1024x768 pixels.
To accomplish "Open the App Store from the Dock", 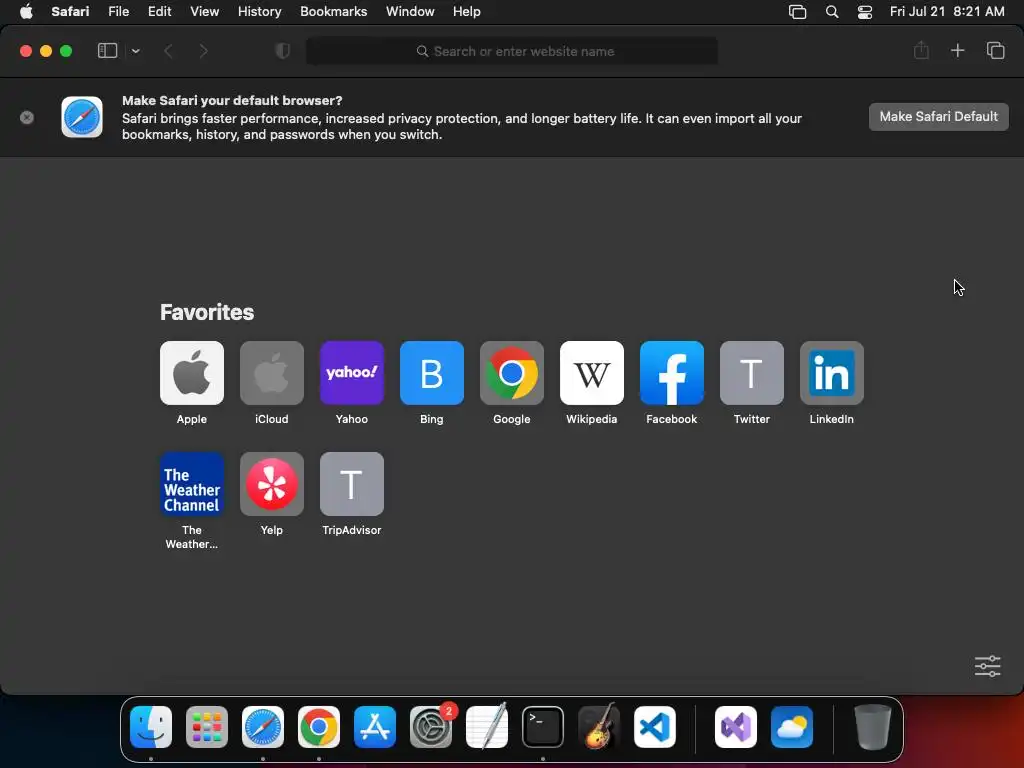I will click(x=375, y=727).
